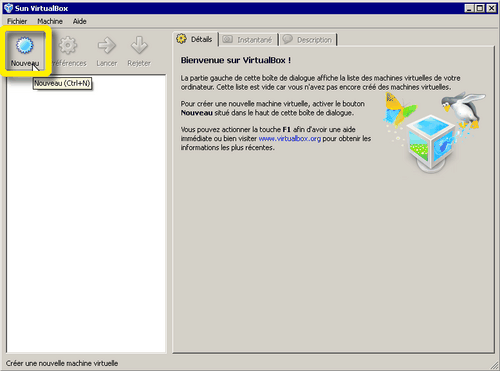The height and width of the screenshot is (371, 500).
Task: Minimize the Sun VirtualBox window
Action: coord(469,8)
